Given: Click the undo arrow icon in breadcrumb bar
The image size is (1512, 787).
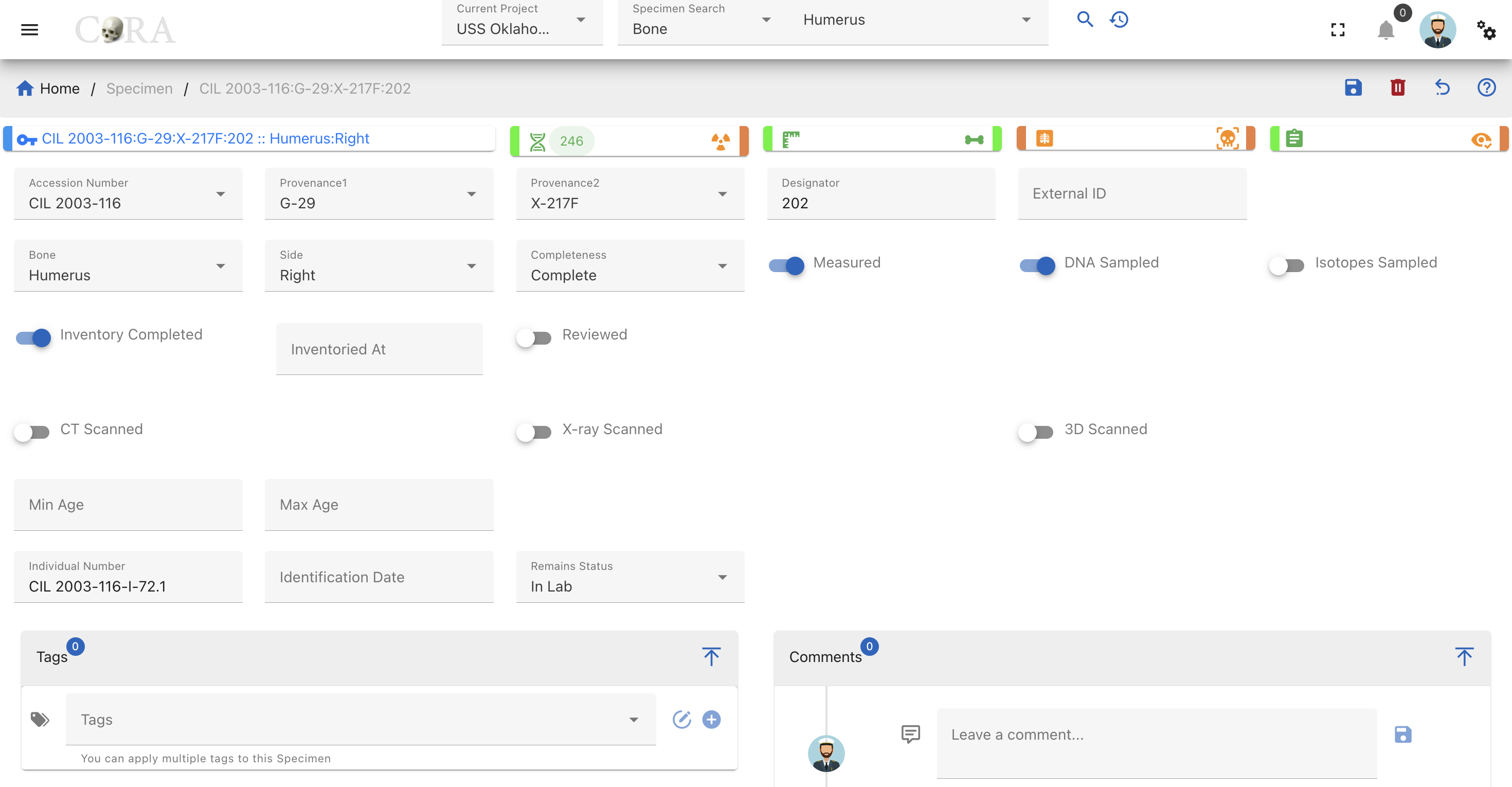Looking at the screenshot, I should pos(1442,88).
